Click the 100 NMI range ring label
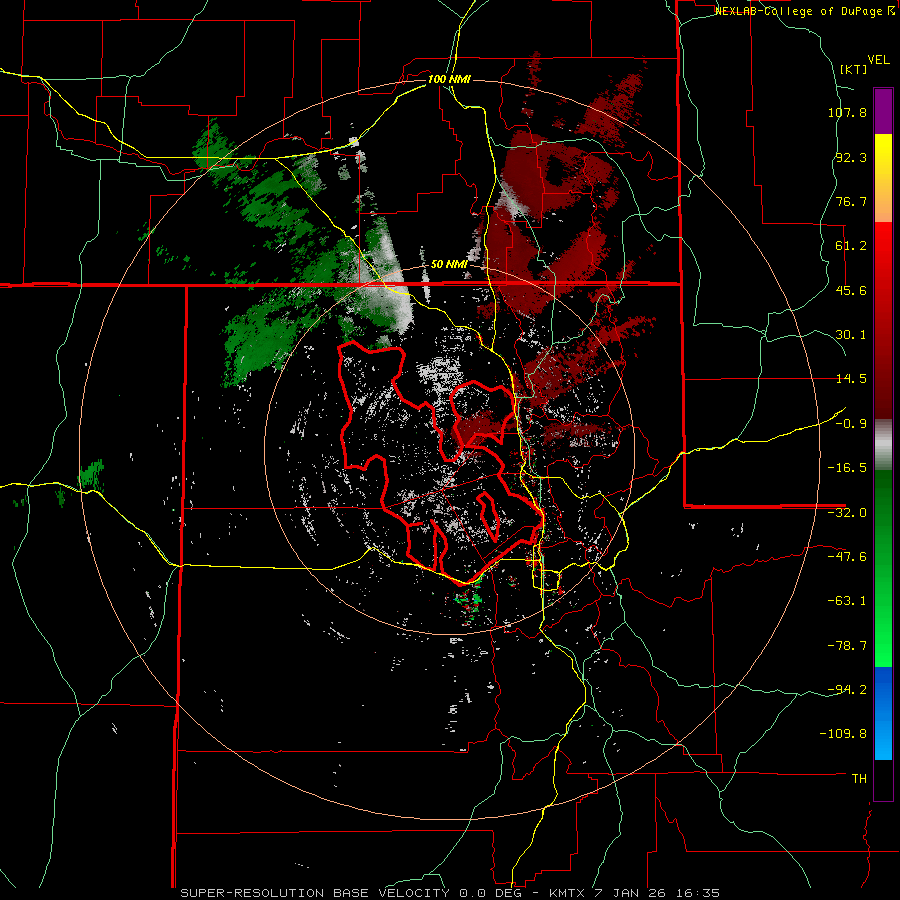900x900 pixels. click(449, 79)
